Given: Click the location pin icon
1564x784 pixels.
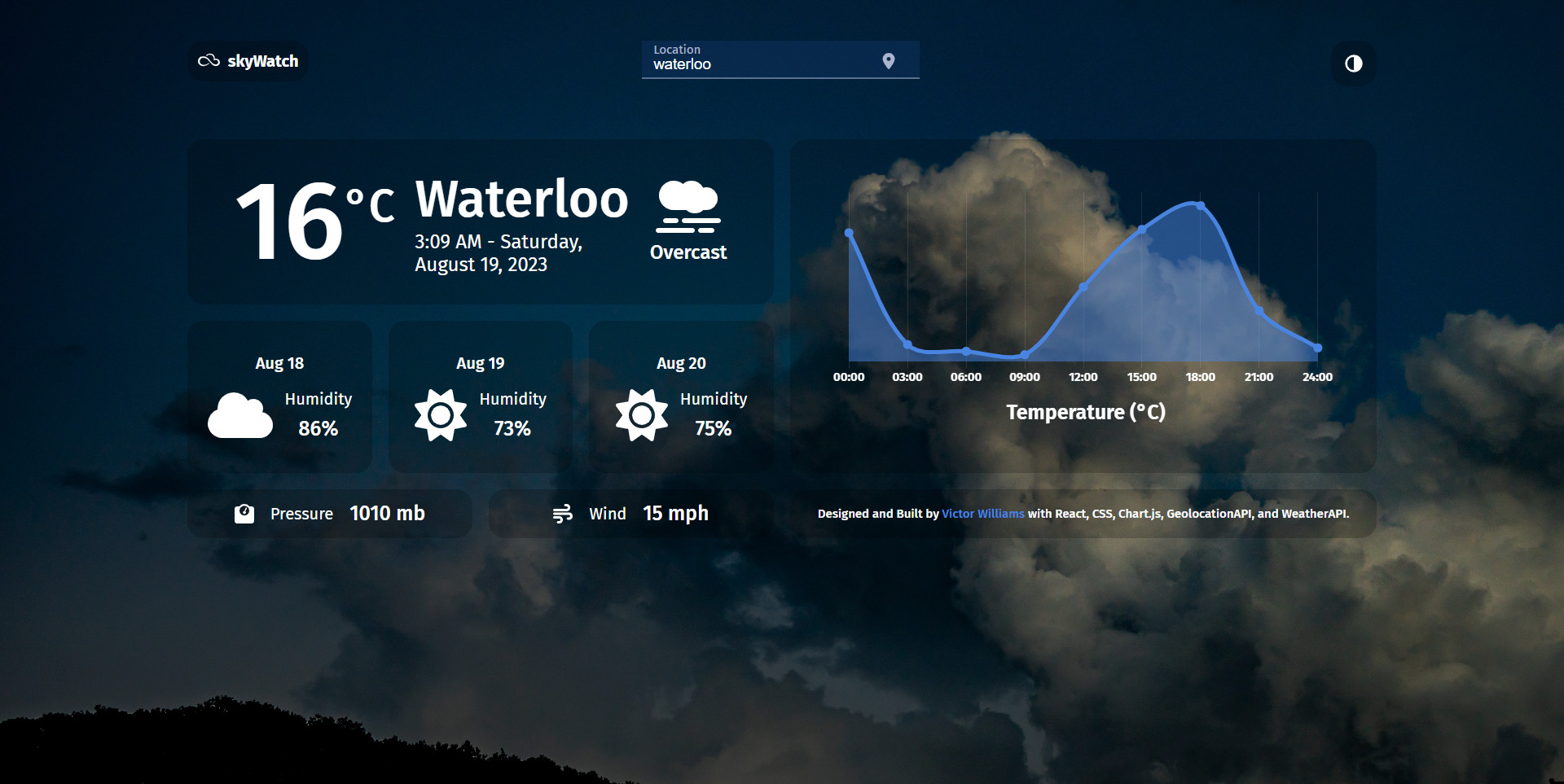Looking at the screenshot, I should (x=888, y=61).
